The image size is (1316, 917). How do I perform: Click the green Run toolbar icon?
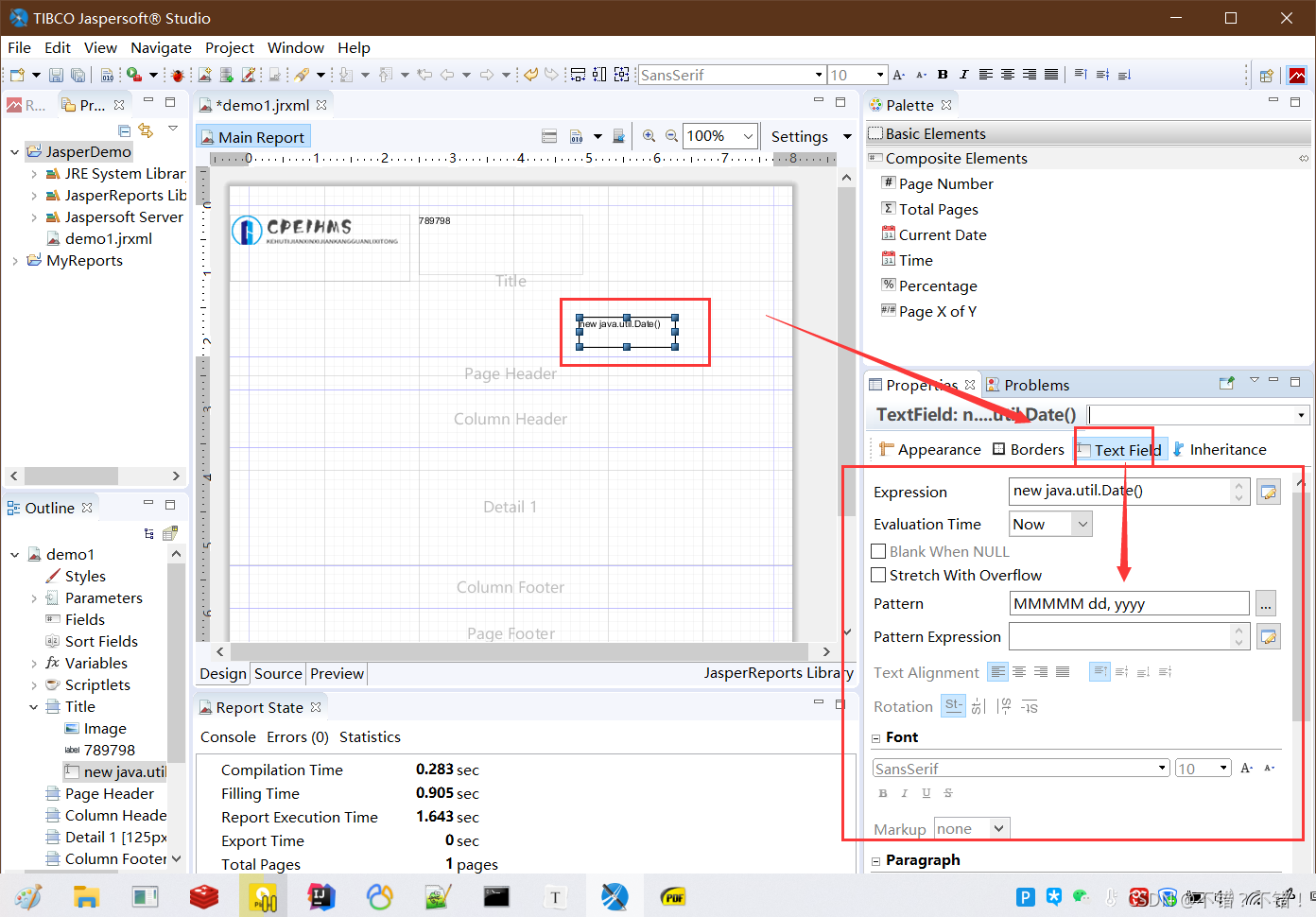tap(134, 75)
